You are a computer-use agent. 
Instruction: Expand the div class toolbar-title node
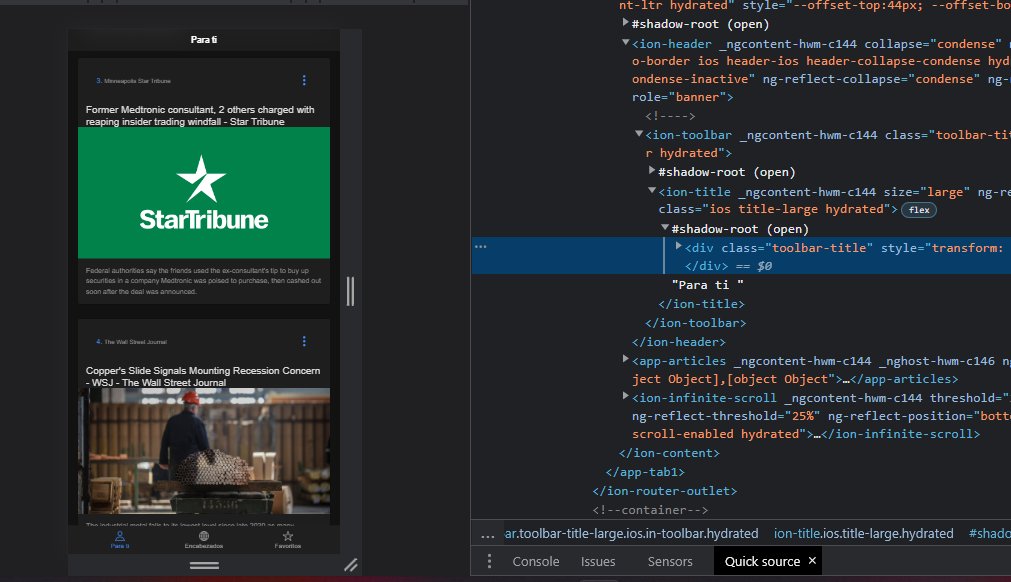click(678, 246)
